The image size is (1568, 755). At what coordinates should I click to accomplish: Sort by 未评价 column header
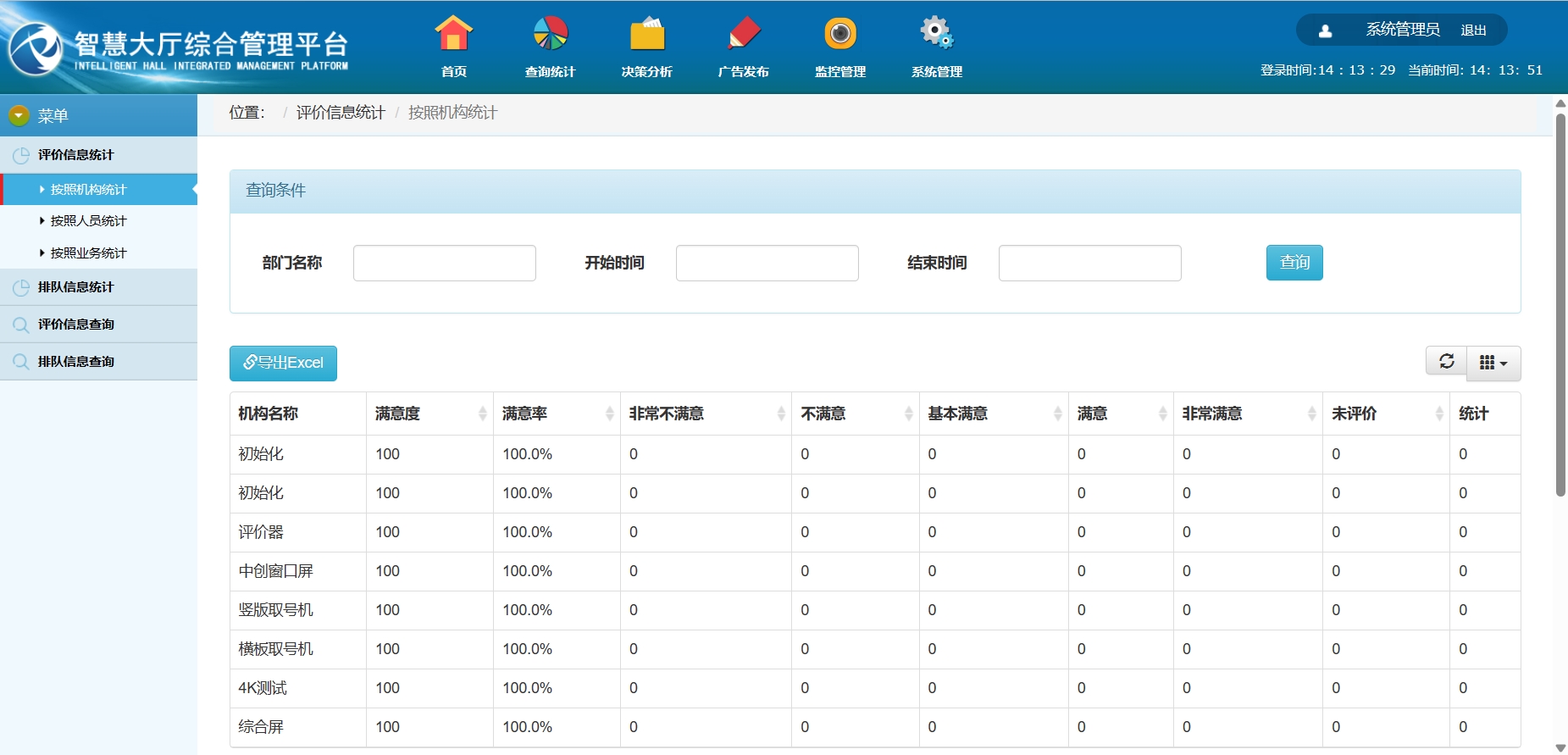click(1386, 414)
